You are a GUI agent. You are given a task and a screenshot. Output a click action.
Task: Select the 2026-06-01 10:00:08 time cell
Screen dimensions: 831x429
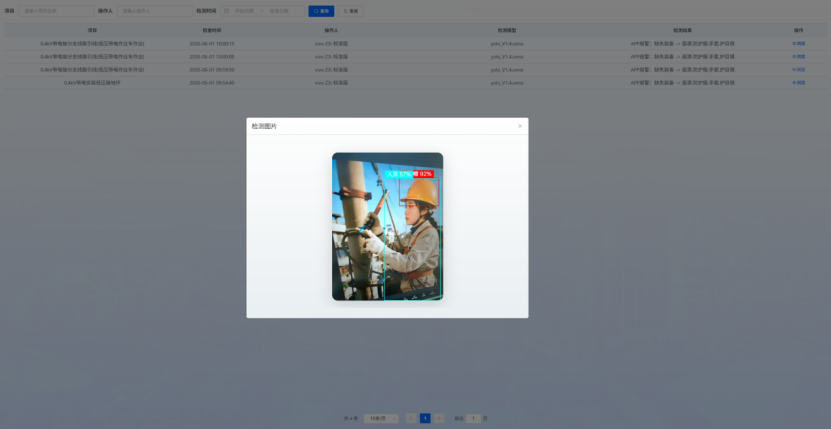(x=212, y=57)
